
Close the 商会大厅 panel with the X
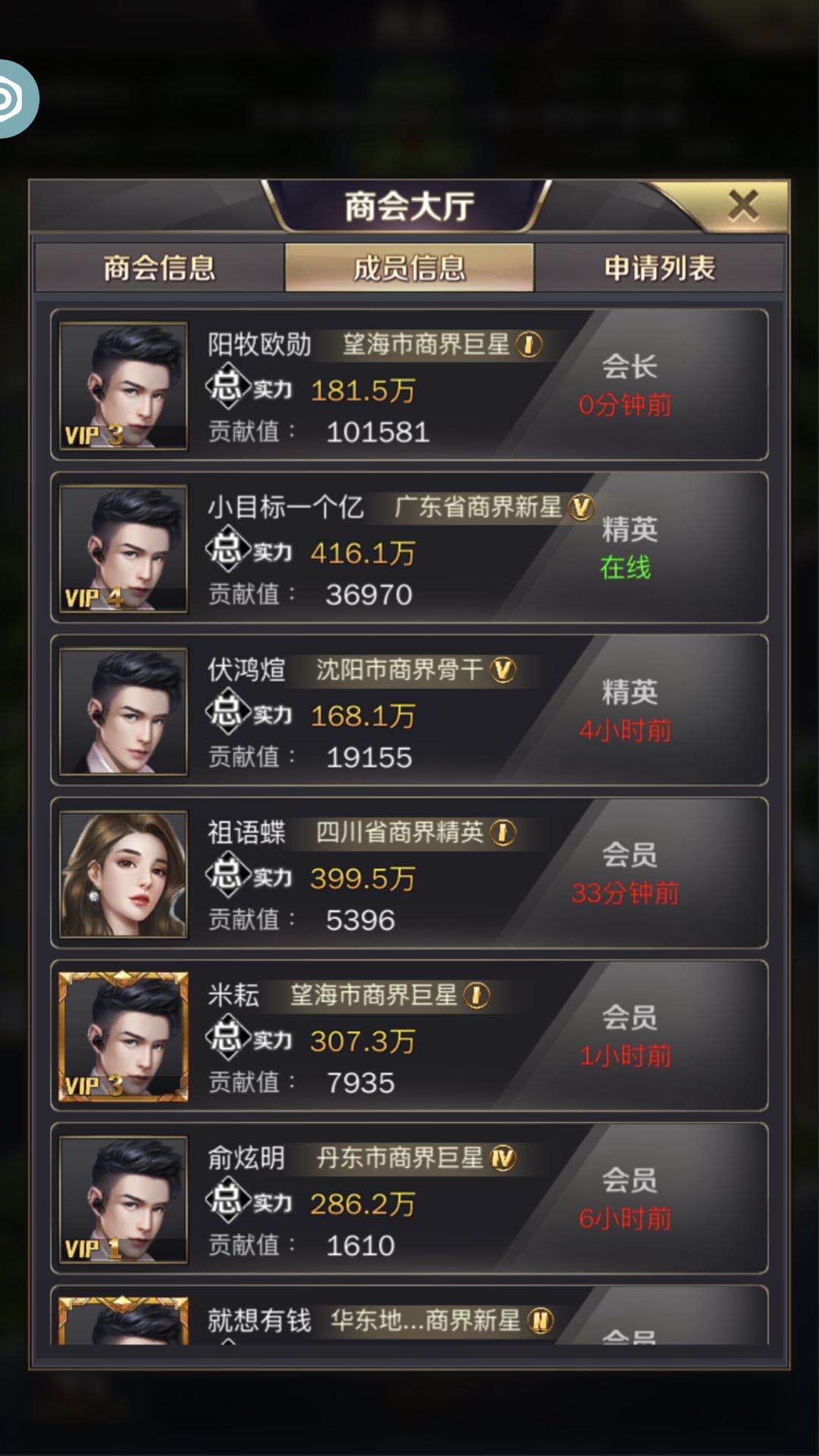coord(743,206)
